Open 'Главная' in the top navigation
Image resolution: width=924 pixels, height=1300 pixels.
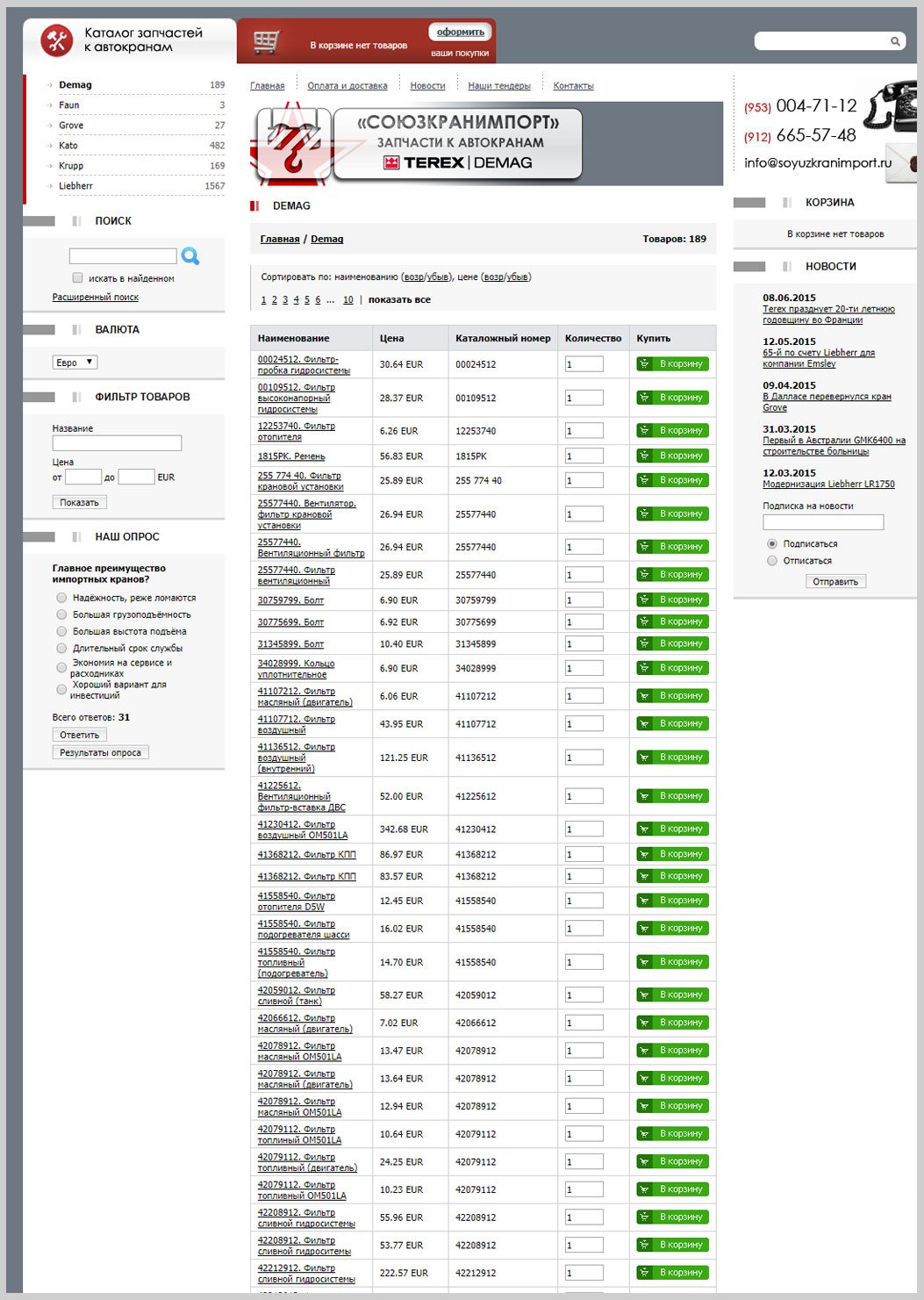coord(267,86)
